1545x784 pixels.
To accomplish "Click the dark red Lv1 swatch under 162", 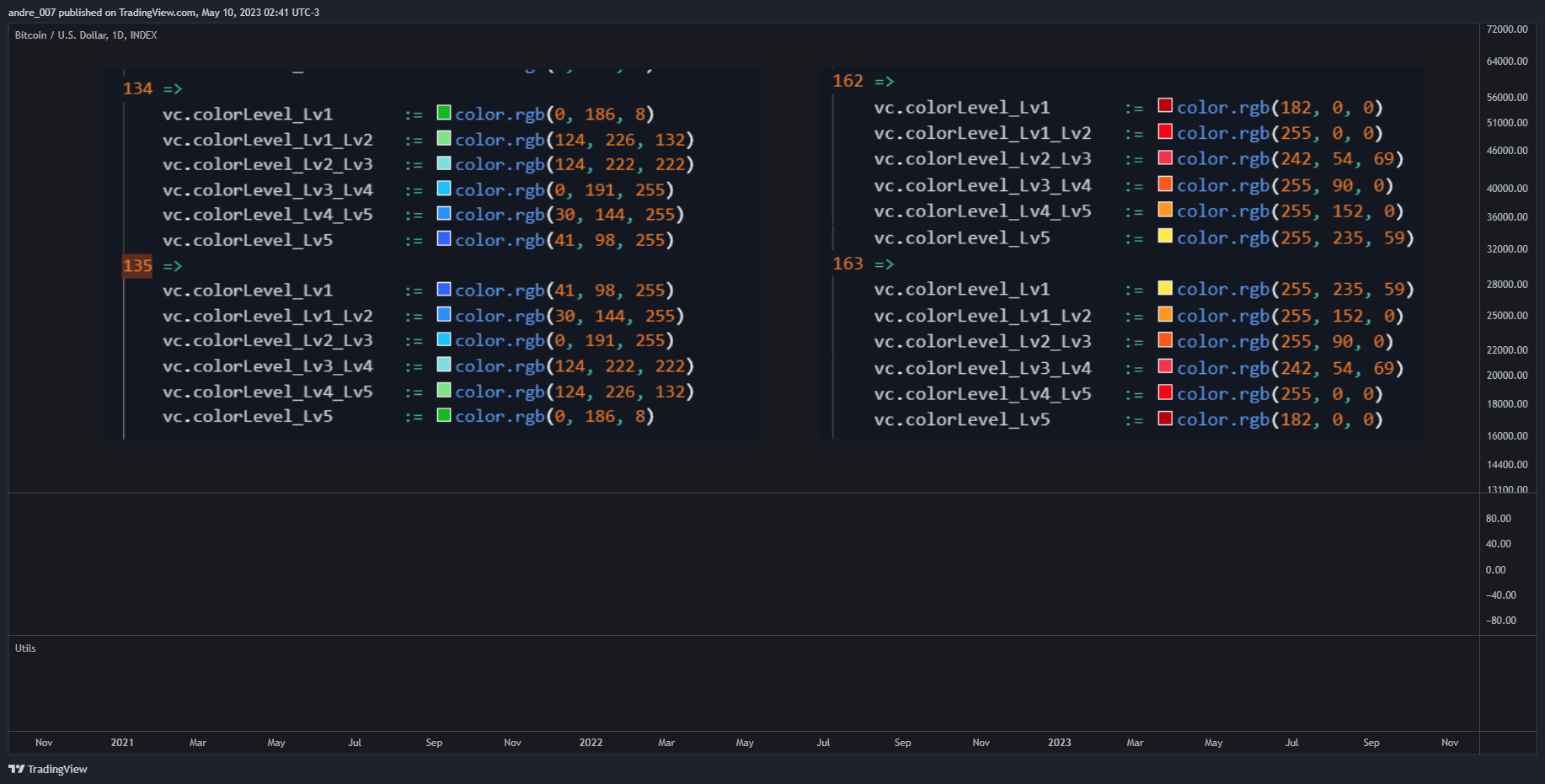I will click(x=1165, y=105).
